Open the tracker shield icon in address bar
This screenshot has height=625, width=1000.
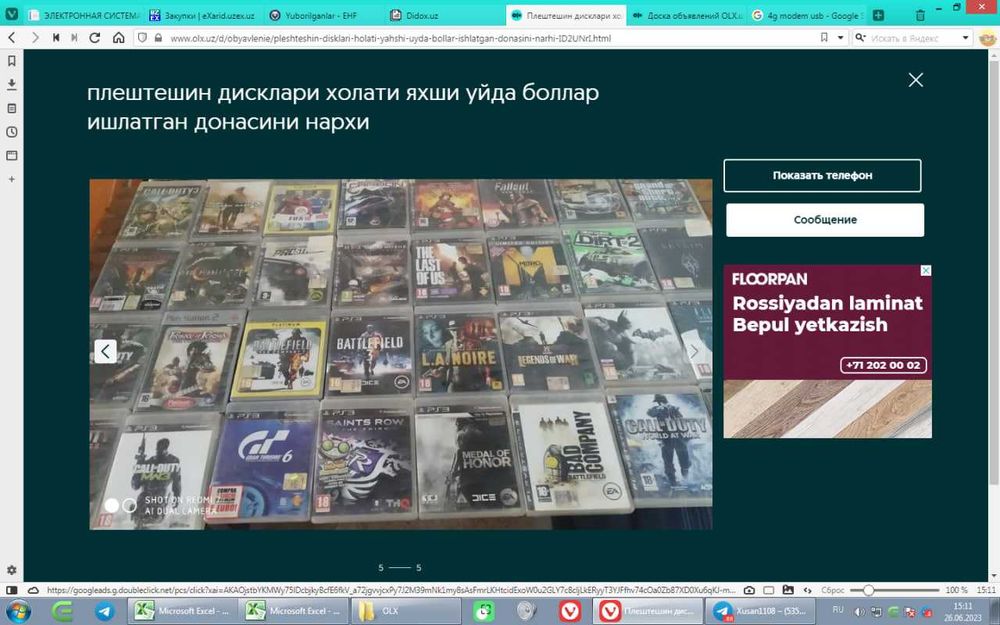[x=143, y=38]
